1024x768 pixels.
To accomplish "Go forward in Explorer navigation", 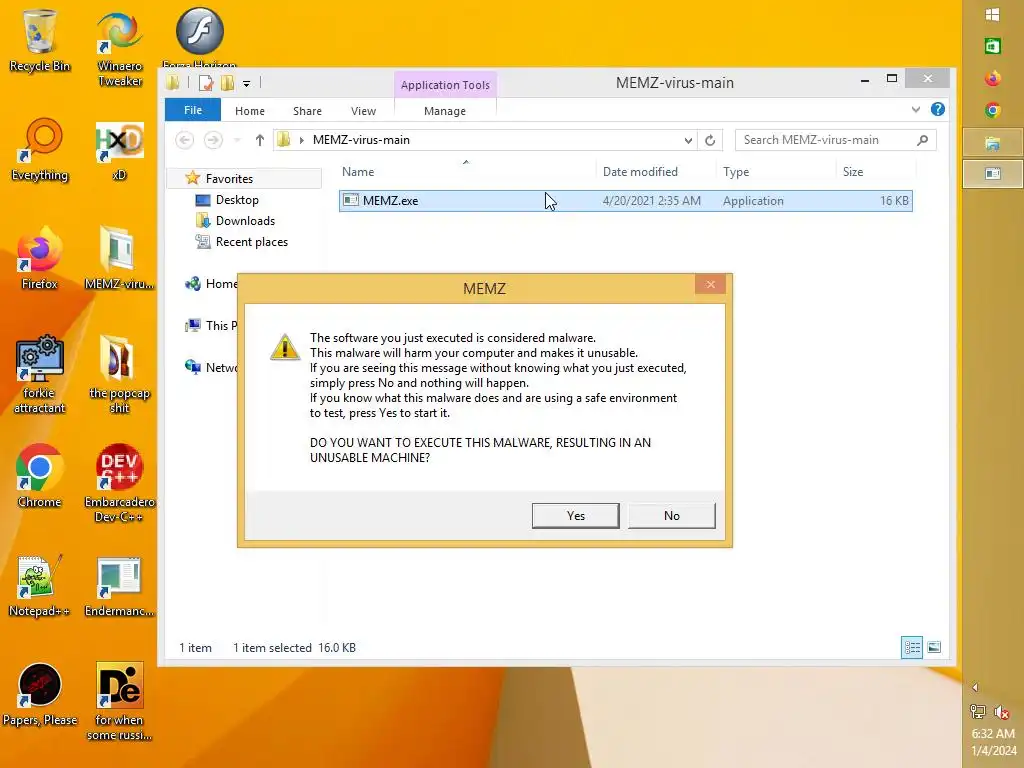I will click(213, 140).
